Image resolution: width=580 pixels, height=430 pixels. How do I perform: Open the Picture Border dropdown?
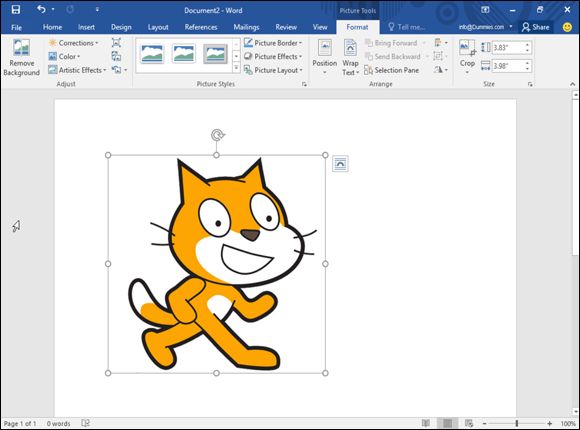(273, 43)
